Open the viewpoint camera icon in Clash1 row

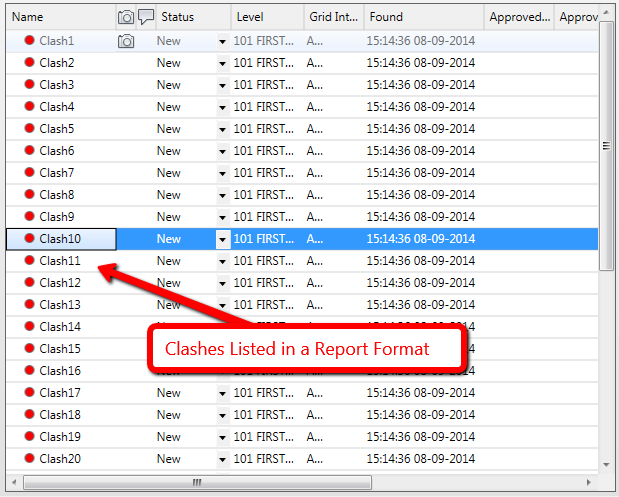126,41
